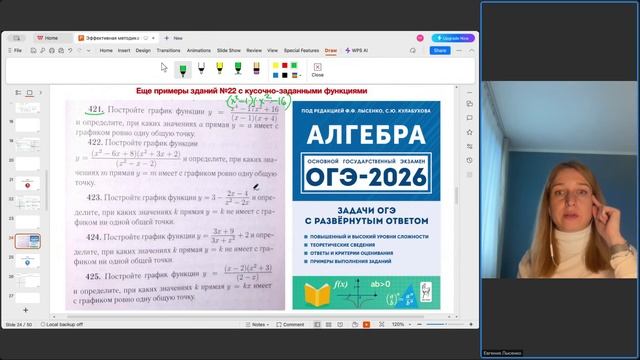Image resolution: width=640 pixels, height=360 pixels.
Task: Start slideshow with orange play button
Action: coord(367,324)
